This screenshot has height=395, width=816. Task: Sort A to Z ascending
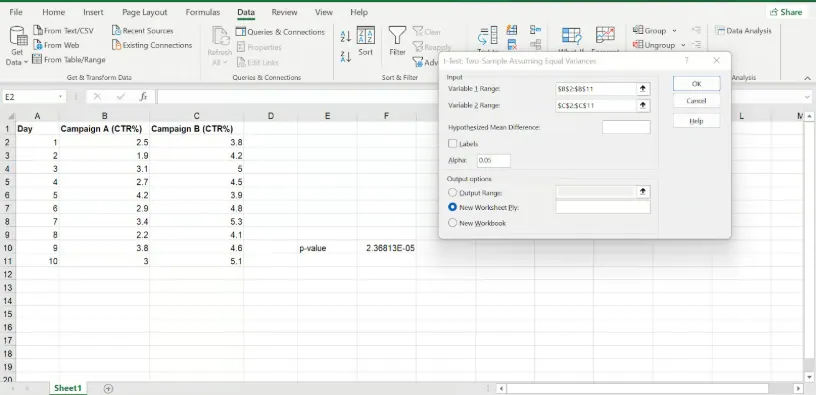[346, 36]
